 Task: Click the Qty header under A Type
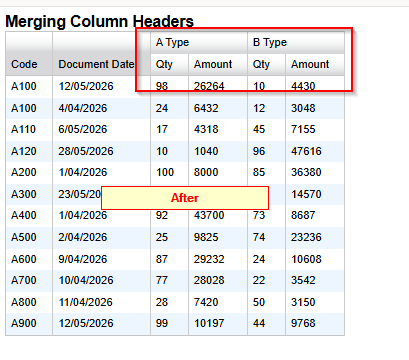170,64
